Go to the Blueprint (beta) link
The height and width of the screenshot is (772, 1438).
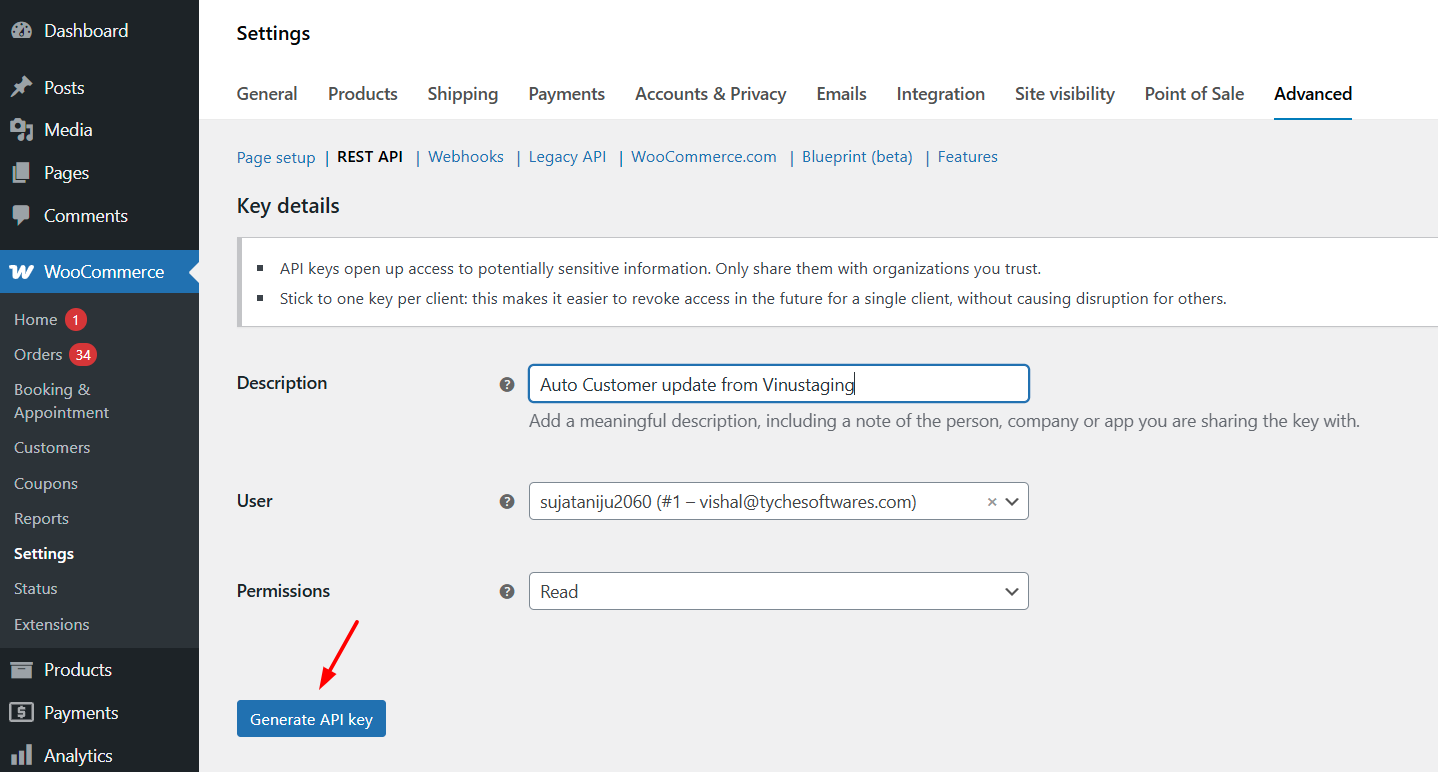click(x=857, y=157)
